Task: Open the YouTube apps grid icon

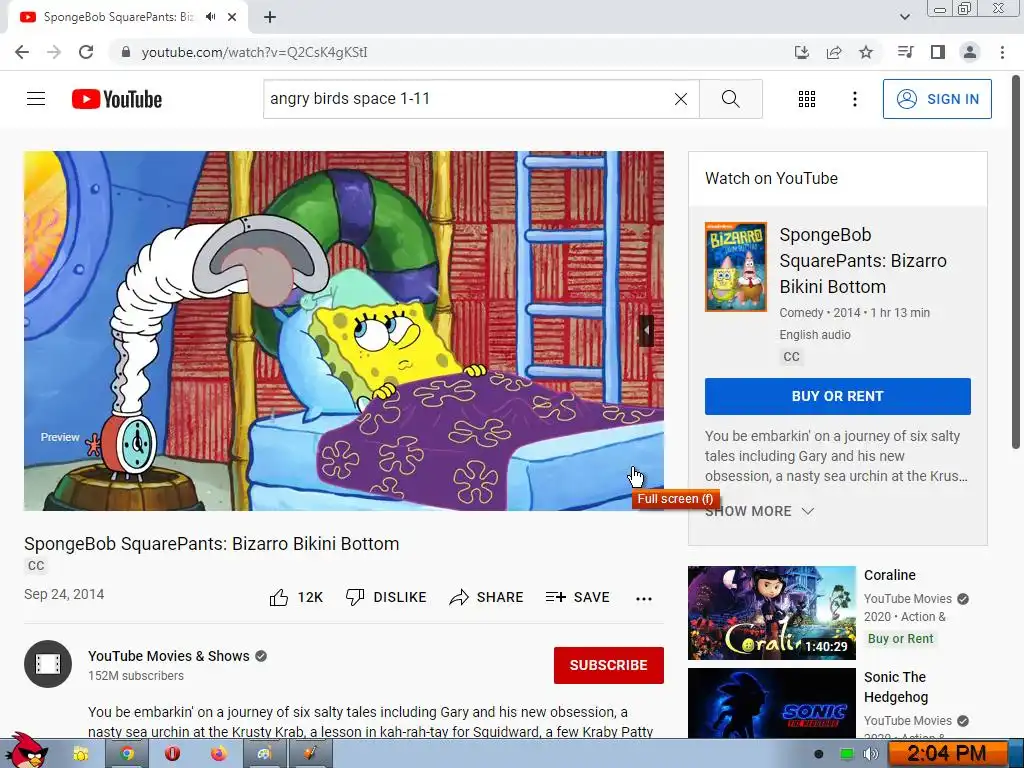Action: pos(807,99)
